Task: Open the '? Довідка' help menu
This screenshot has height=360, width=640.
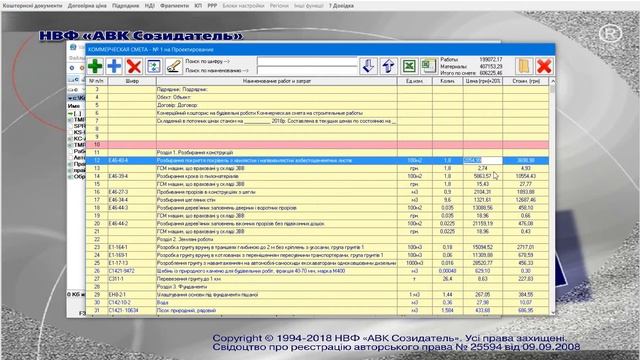Action: (x=341, y=6)
